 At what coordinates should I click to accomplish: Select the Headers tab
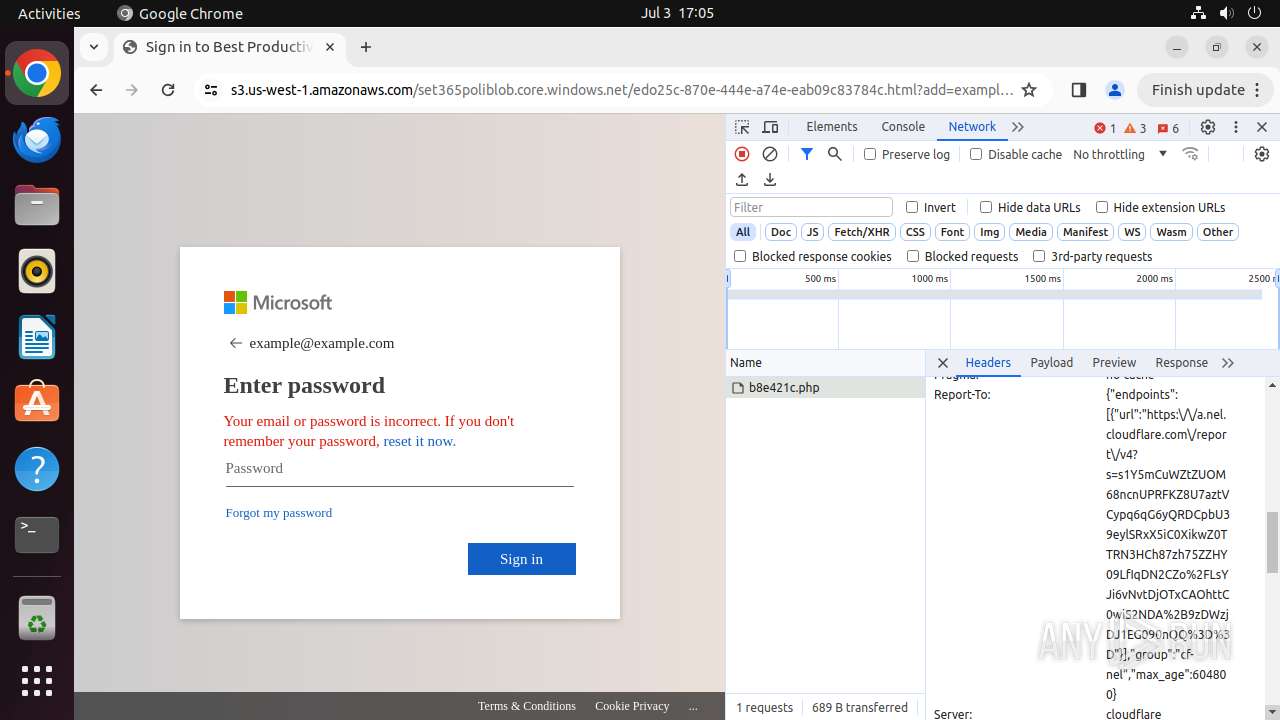(x=988, y=363)
